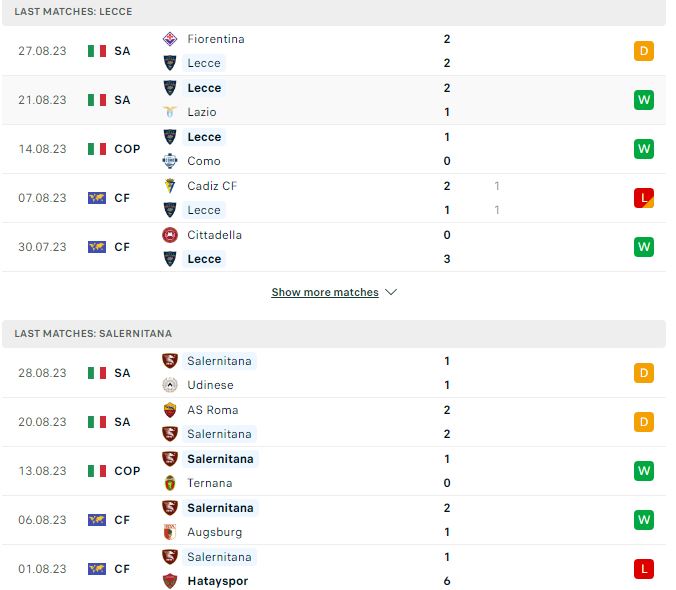Select the Last Matches: Lecce header
Image resolution: width=676 pixels, height=590 pixels.
[334, 12]
